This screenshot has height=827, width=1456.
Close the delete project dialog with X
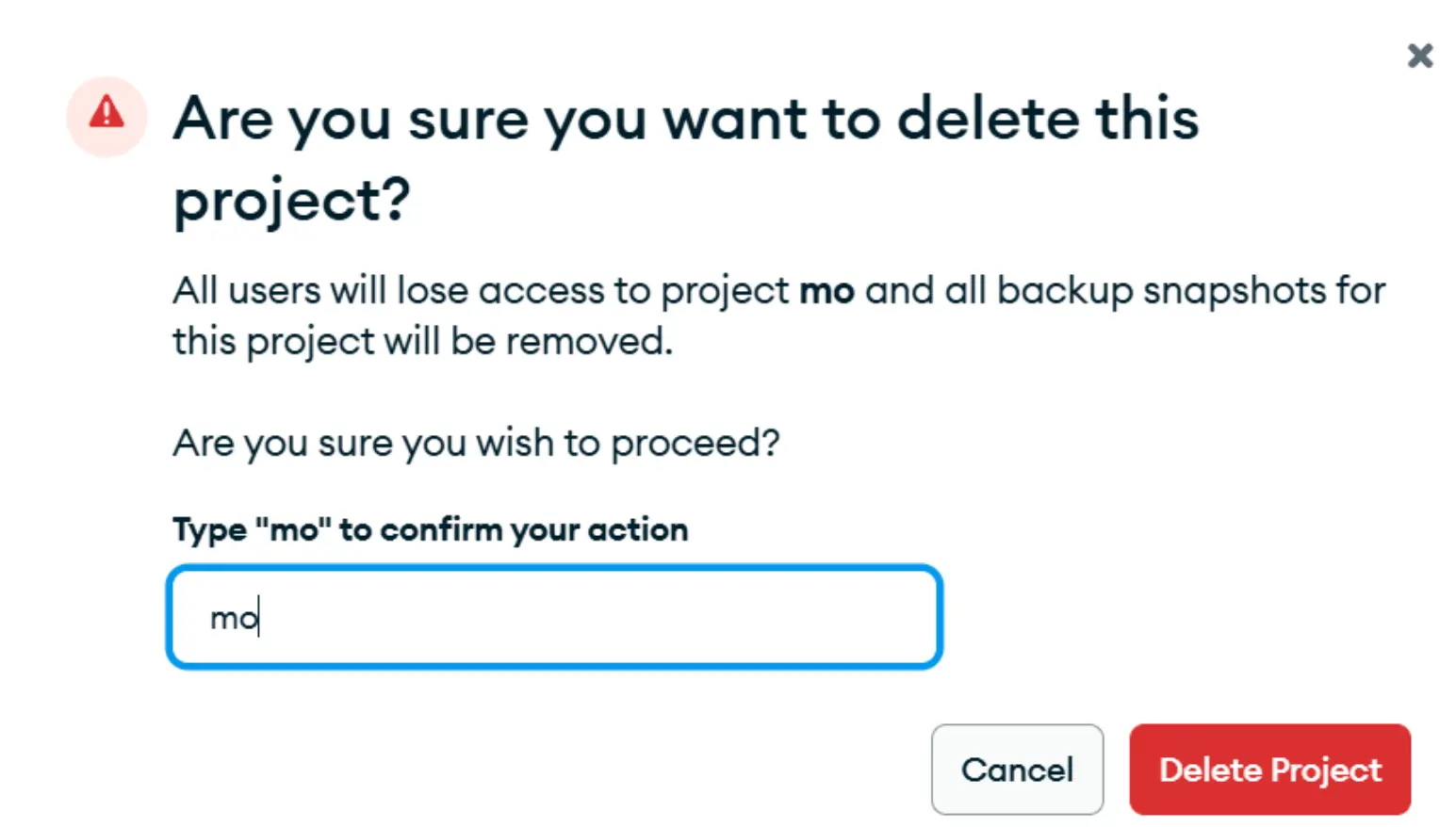point(1420,57)
